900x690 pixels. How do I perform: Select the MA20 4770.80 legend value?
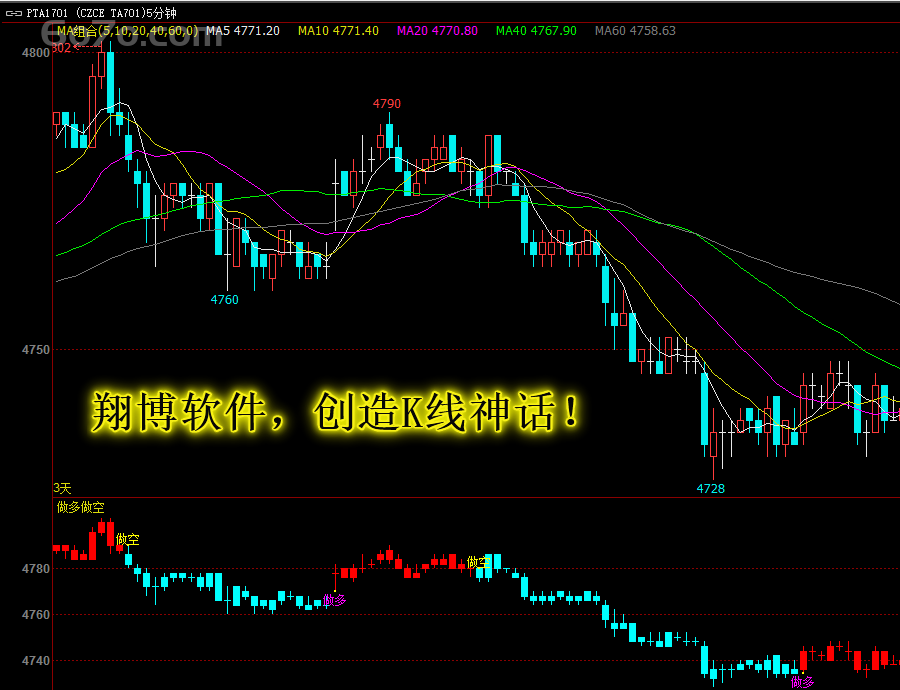click(437, 31)
